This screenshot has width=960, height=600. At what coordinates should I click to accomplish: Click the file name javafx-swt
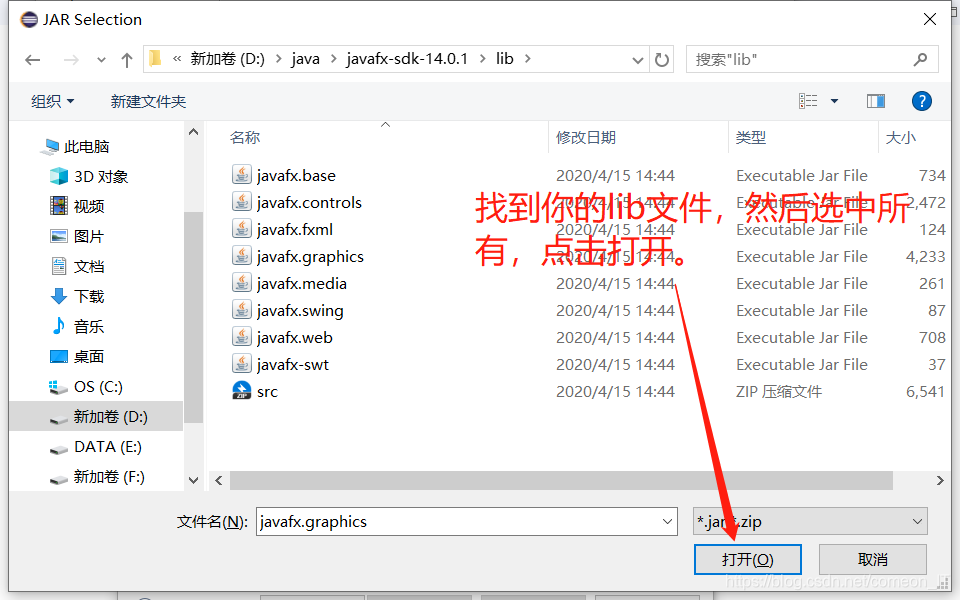[293, 364]
